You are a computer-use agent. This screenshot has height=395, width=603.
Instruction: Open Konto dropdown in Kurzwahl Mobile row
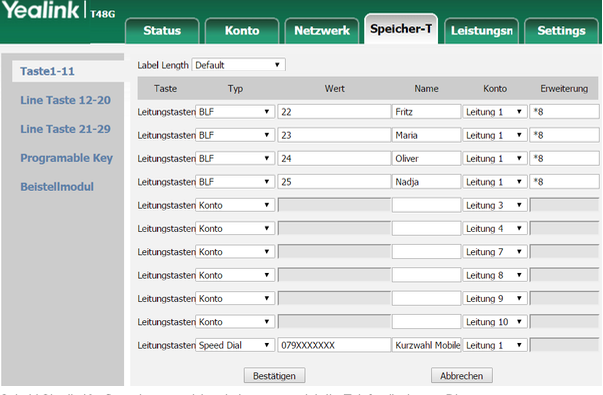495,345
